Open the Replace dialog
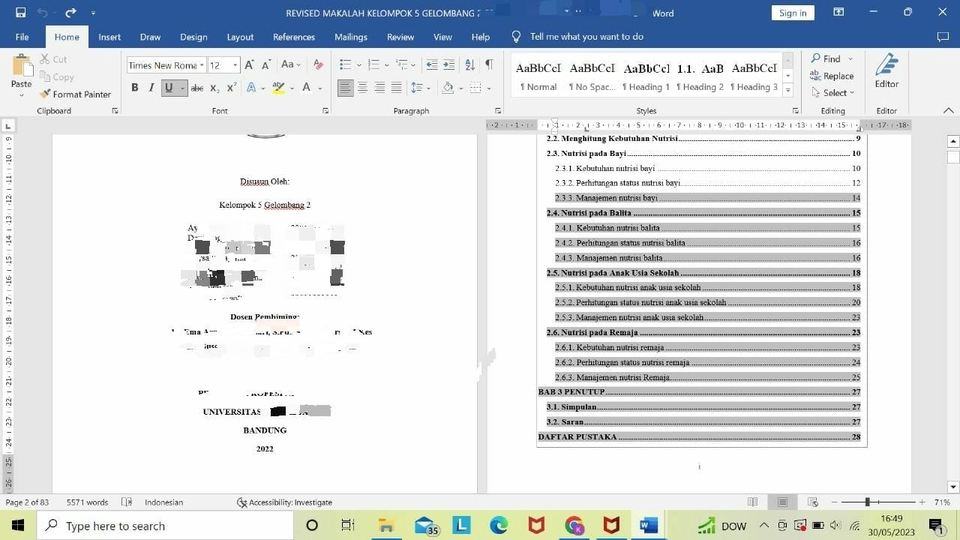The height and width of the screenshot is (540, 960). [831, 76]
